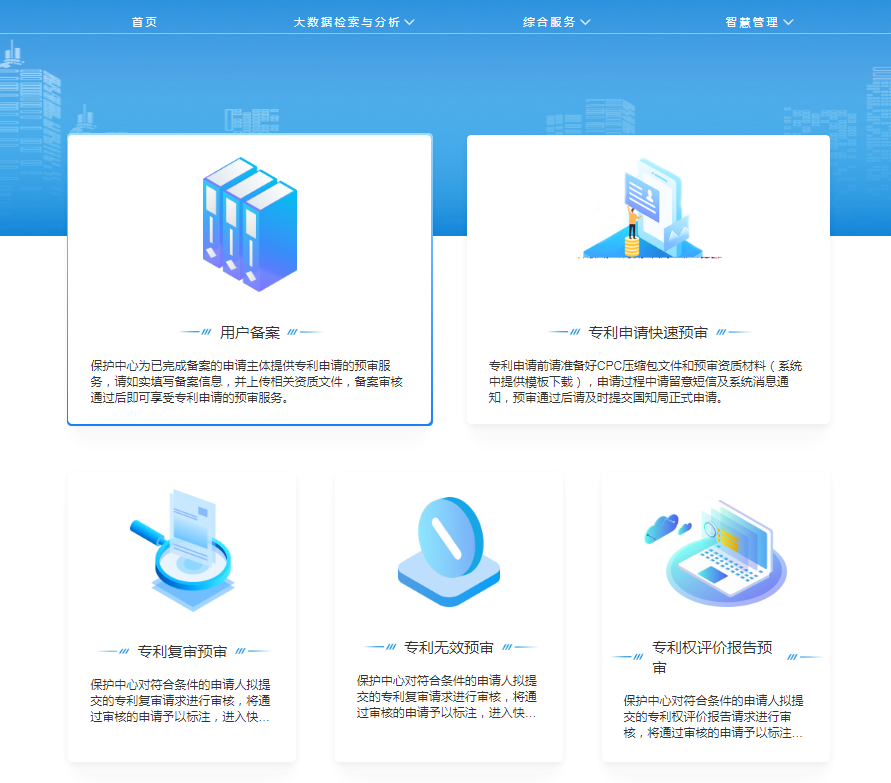Click the 专利申请快速预审 card description text

[x=646, y=381]
